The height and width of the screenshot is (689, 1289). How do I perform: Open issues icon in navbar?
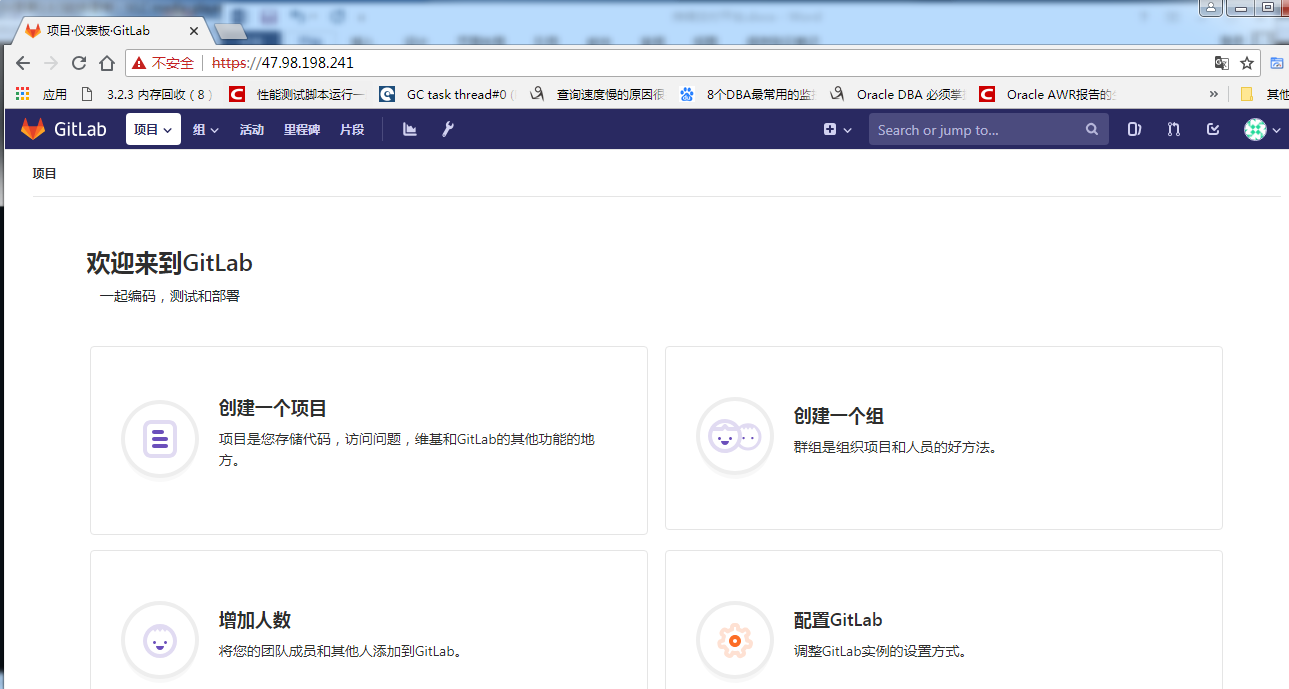coord(1134,129)
